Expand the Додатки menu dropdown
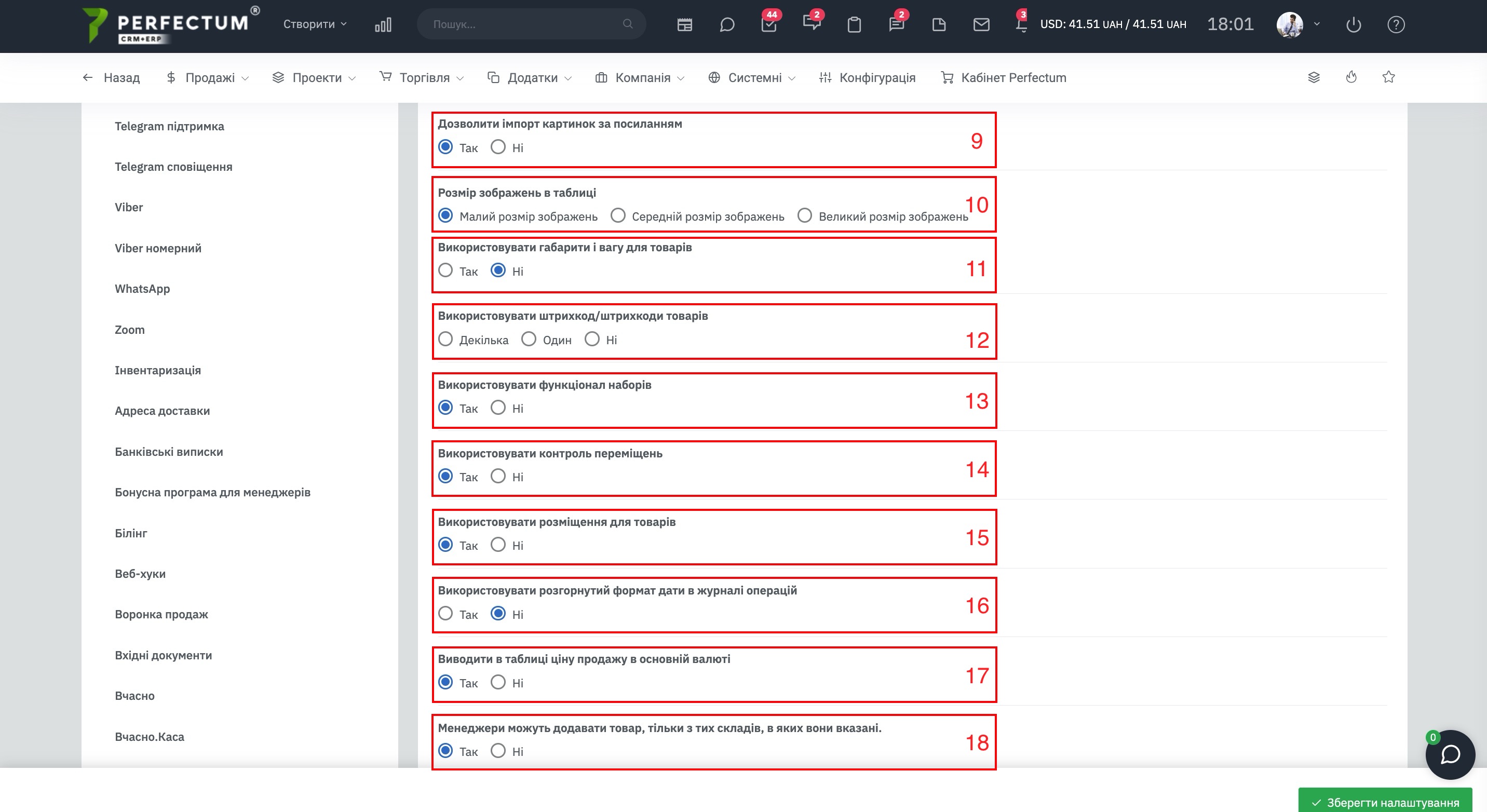1487x812 pixels. point(530,77)
